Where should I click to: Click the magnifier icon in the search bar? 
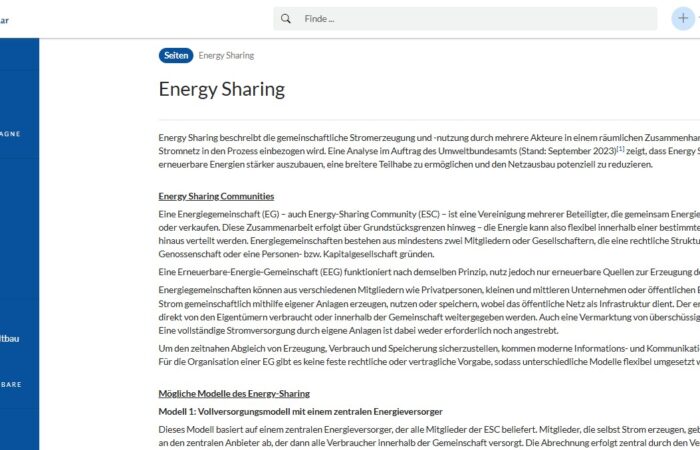click(287, 19)
